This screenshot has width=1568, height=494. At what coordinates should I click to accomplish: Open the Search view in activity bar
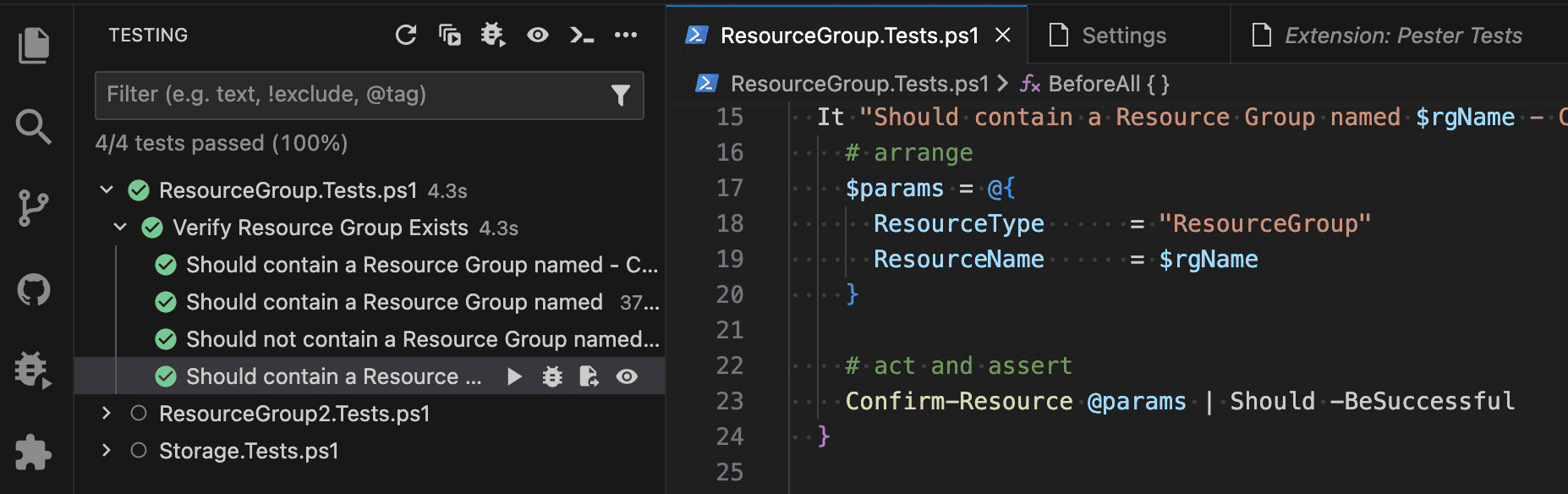[x=34, y=127]
